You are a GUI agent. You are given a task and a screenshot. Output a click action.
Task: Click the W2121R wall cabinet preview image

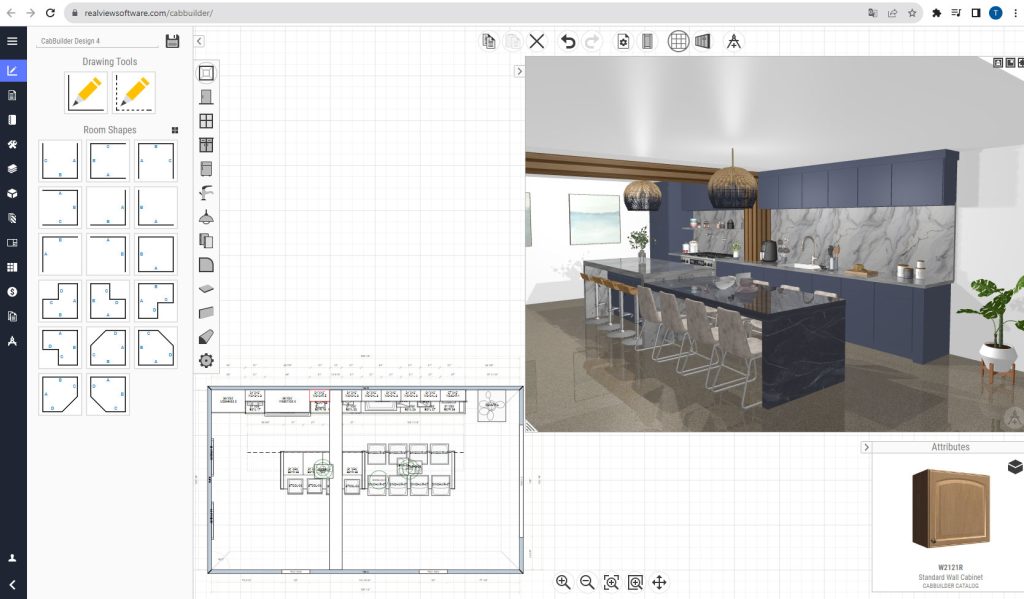951,508
